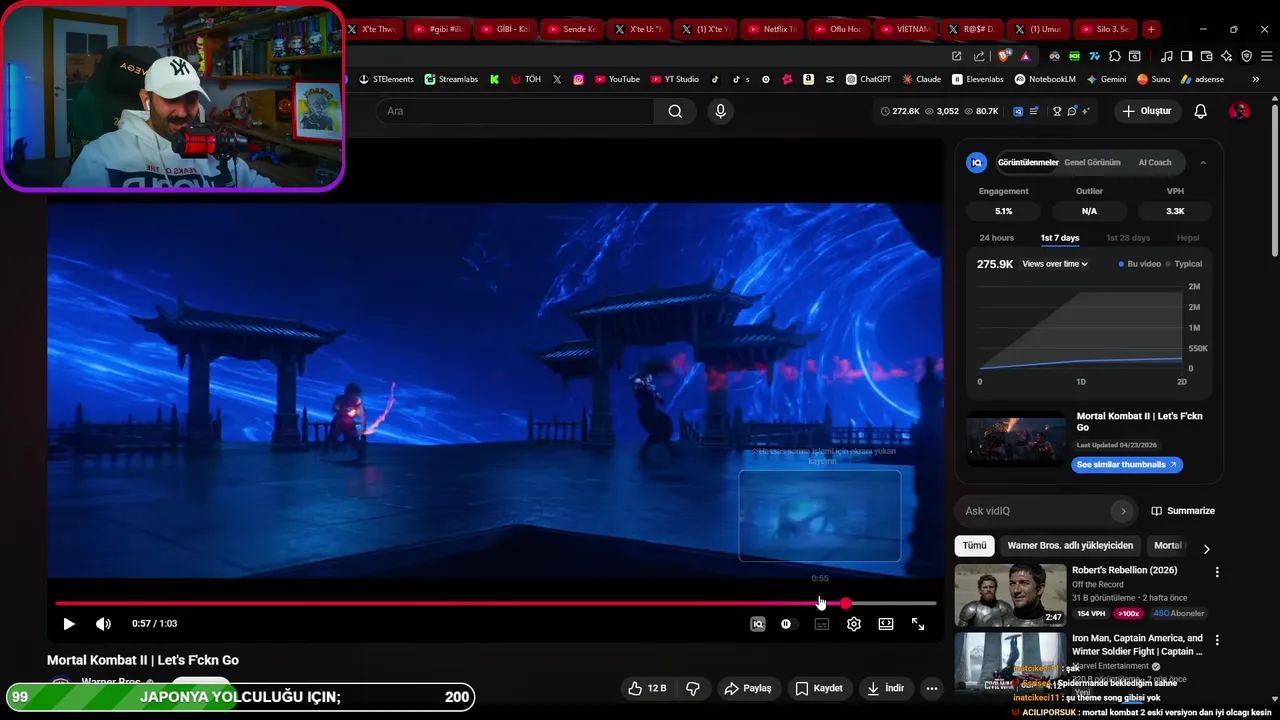Select the 24 hours time range
Screen dimensions: 1280x720
(x=996, y=238)
